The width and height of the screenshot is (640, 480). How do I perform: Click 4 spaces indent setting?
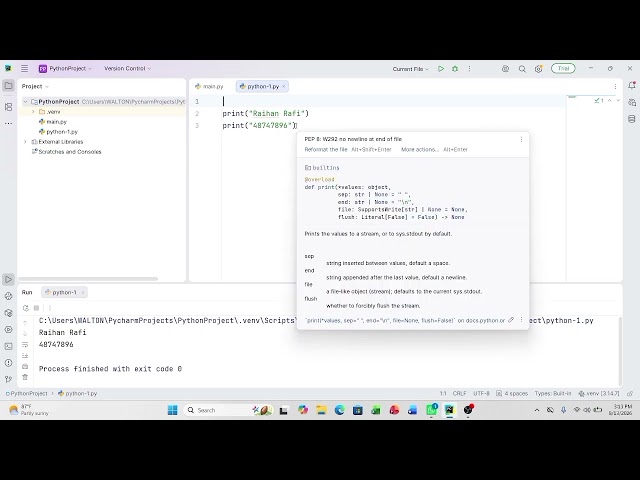click(512, 393)
